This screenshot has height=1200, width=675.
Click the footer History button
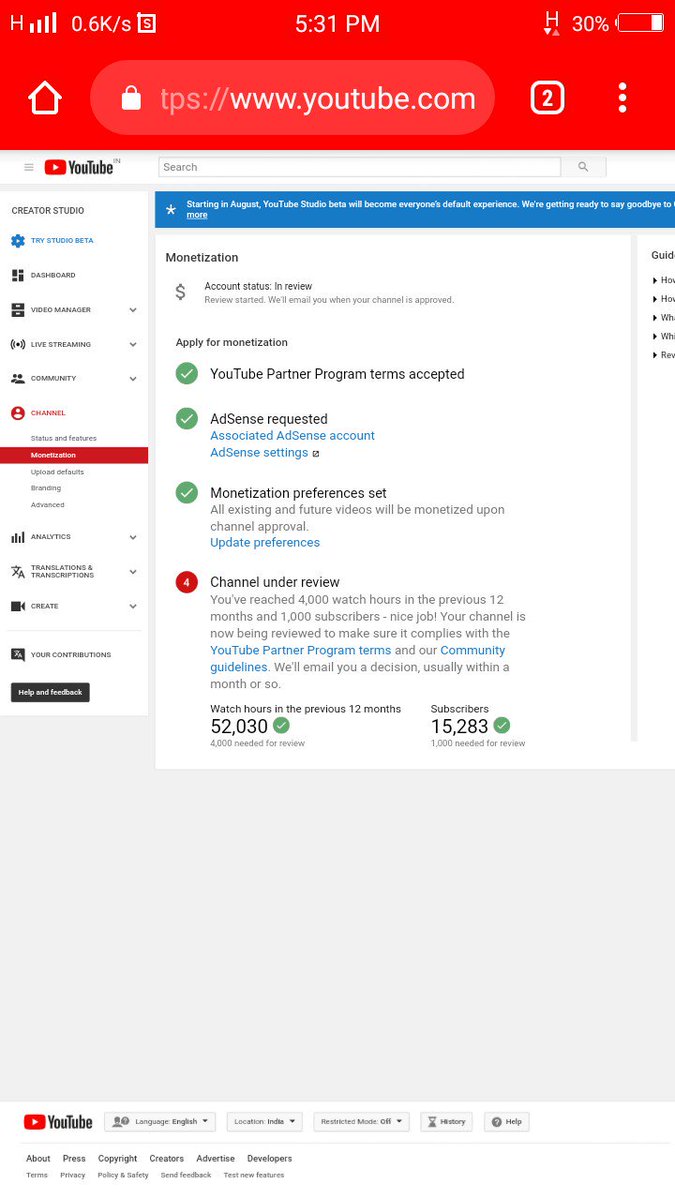point(446,1122)
